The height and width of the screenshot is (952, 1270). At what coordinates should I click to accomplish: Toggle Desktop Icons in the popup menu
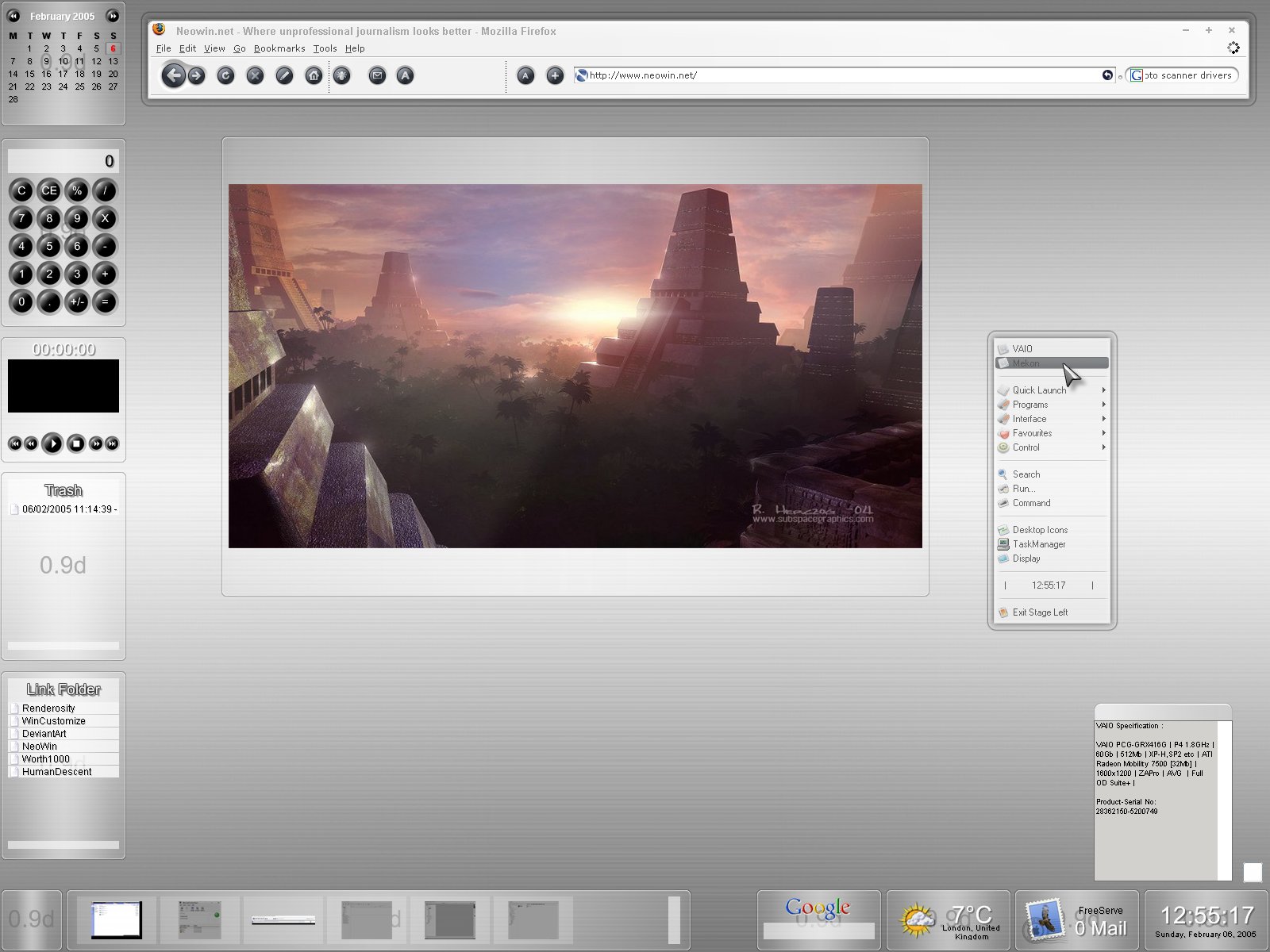1052,530
